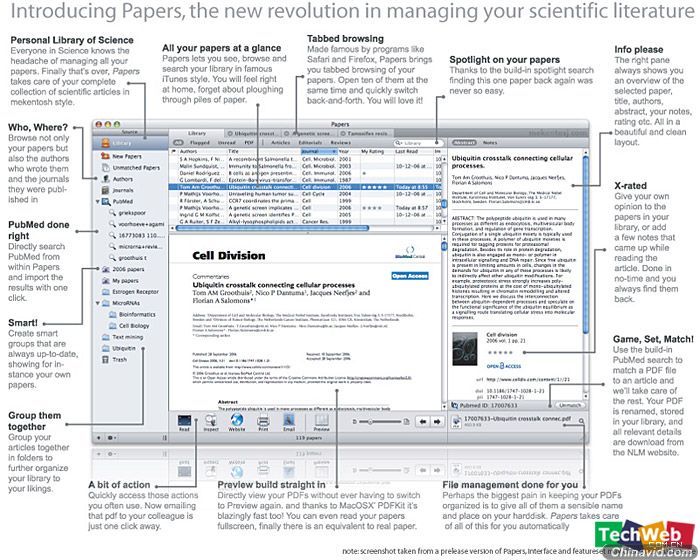Select the Alkyl-lysophospholipids paper row
Viewport: 700px width, 560px height.
(x=304, y=221)
